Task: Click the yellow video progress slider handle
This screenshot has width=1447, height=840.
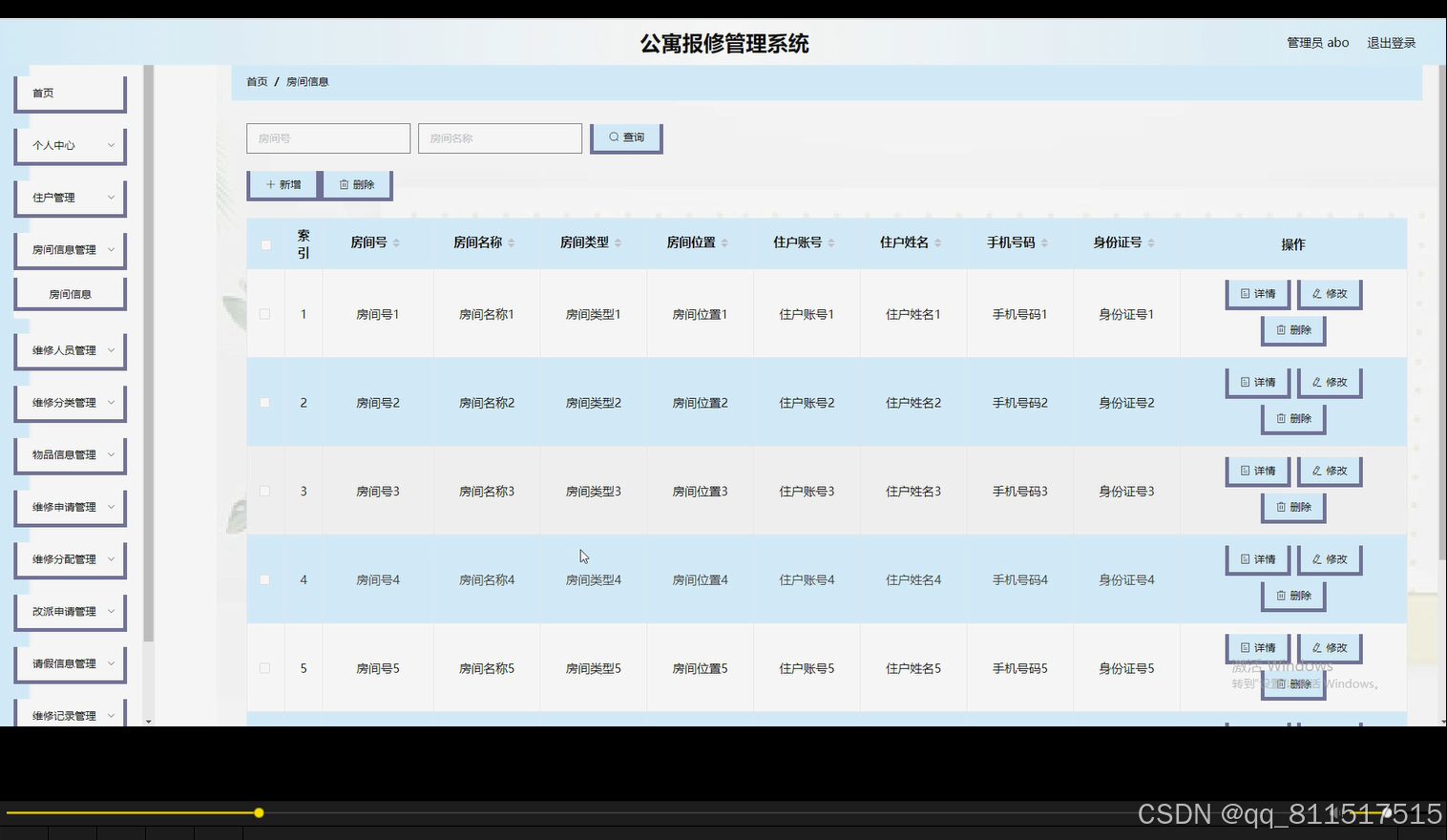Action: point(259,813)
